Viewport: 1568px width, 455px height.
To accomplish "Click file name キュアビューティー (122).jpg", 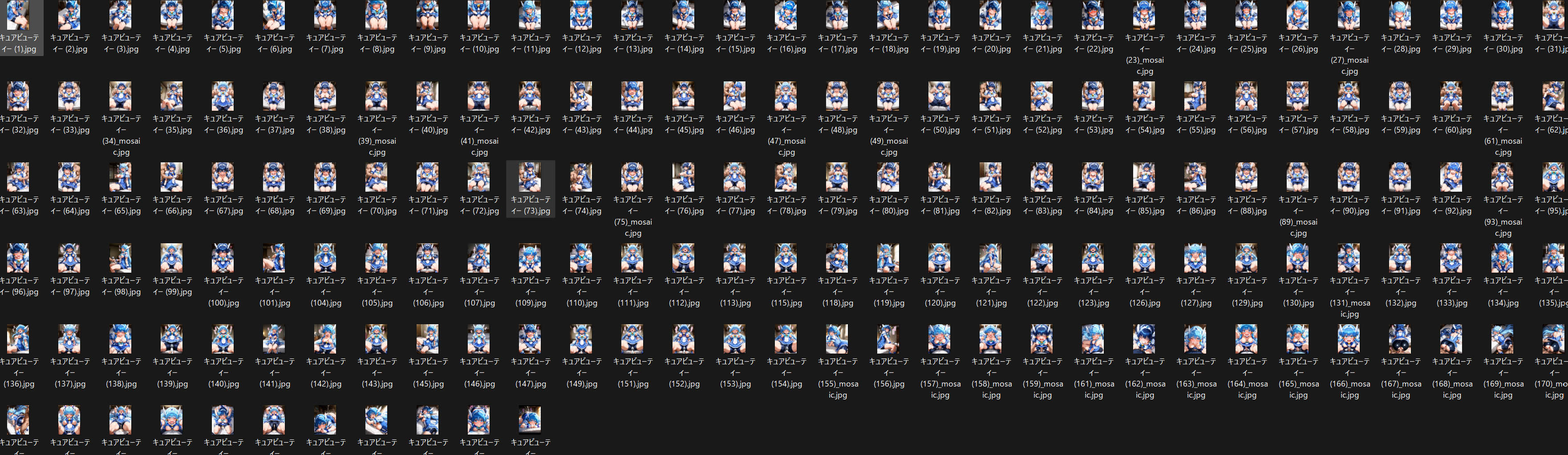I will pos(1041,291).
